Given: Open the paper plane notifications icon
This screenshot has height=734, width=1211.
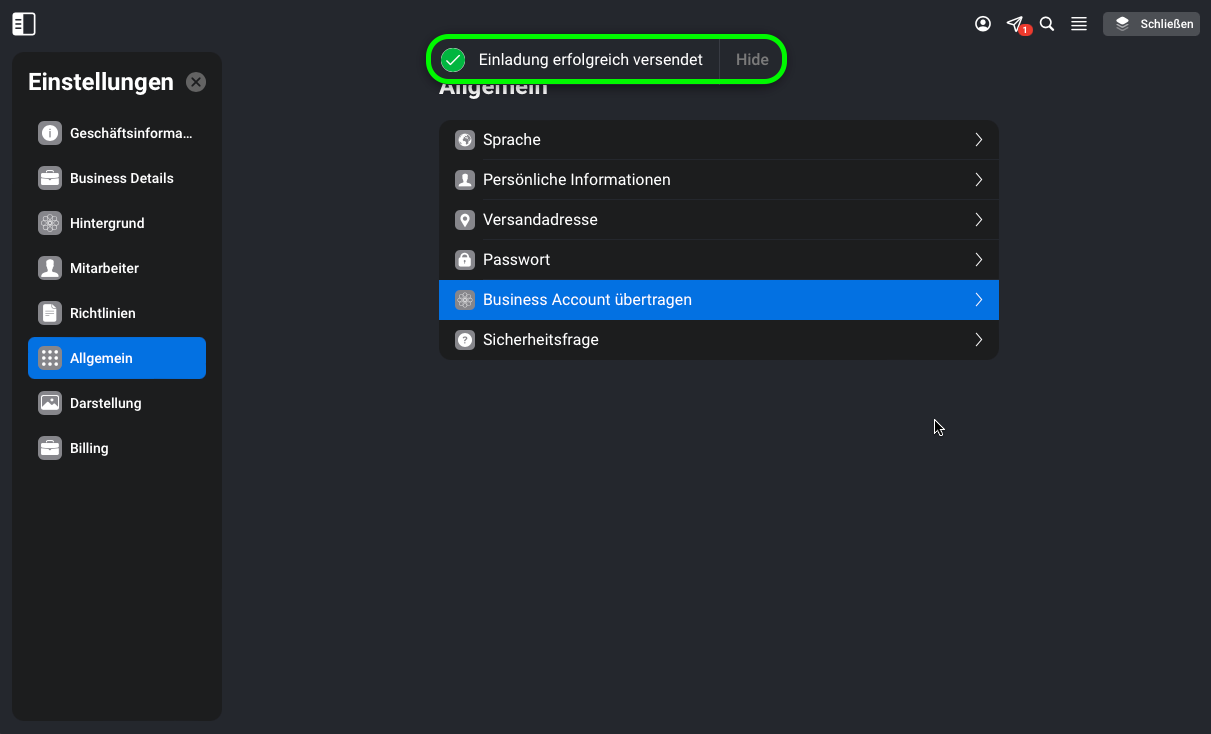Looking at the screenshot, I should click(1015, 24).
